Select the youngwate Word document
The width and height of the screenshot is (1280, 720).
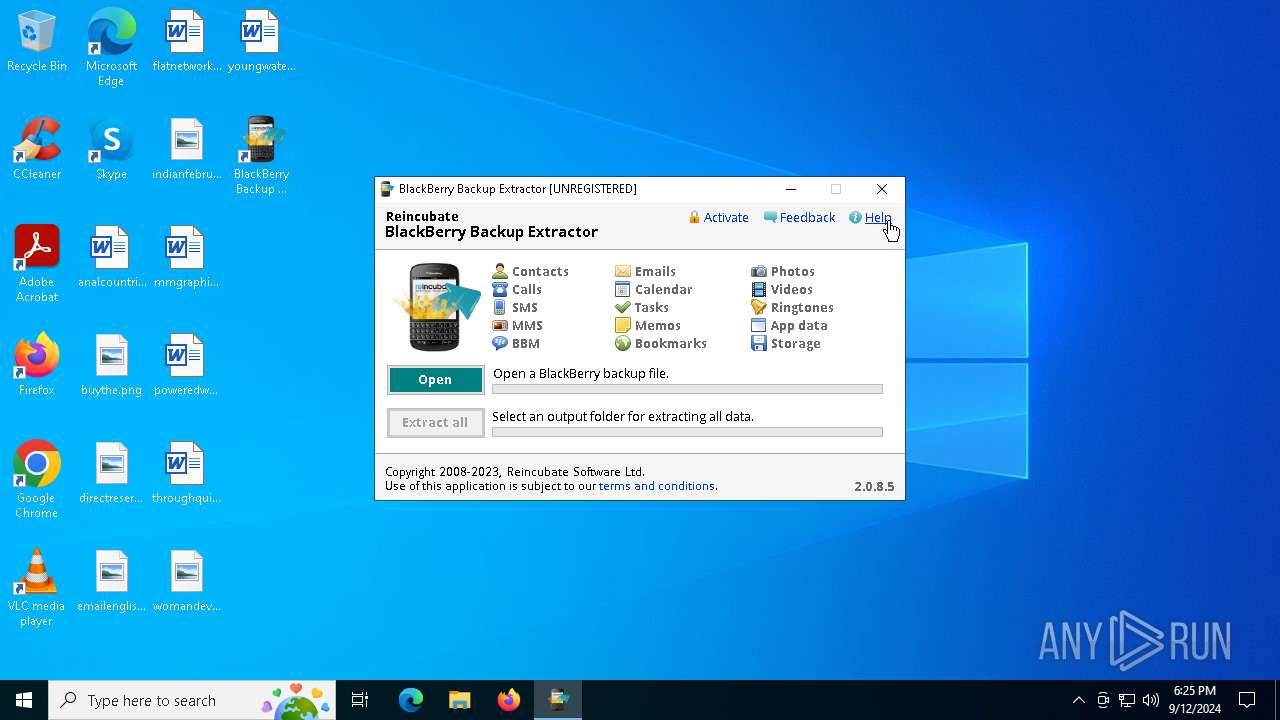[x=261, y=43]
